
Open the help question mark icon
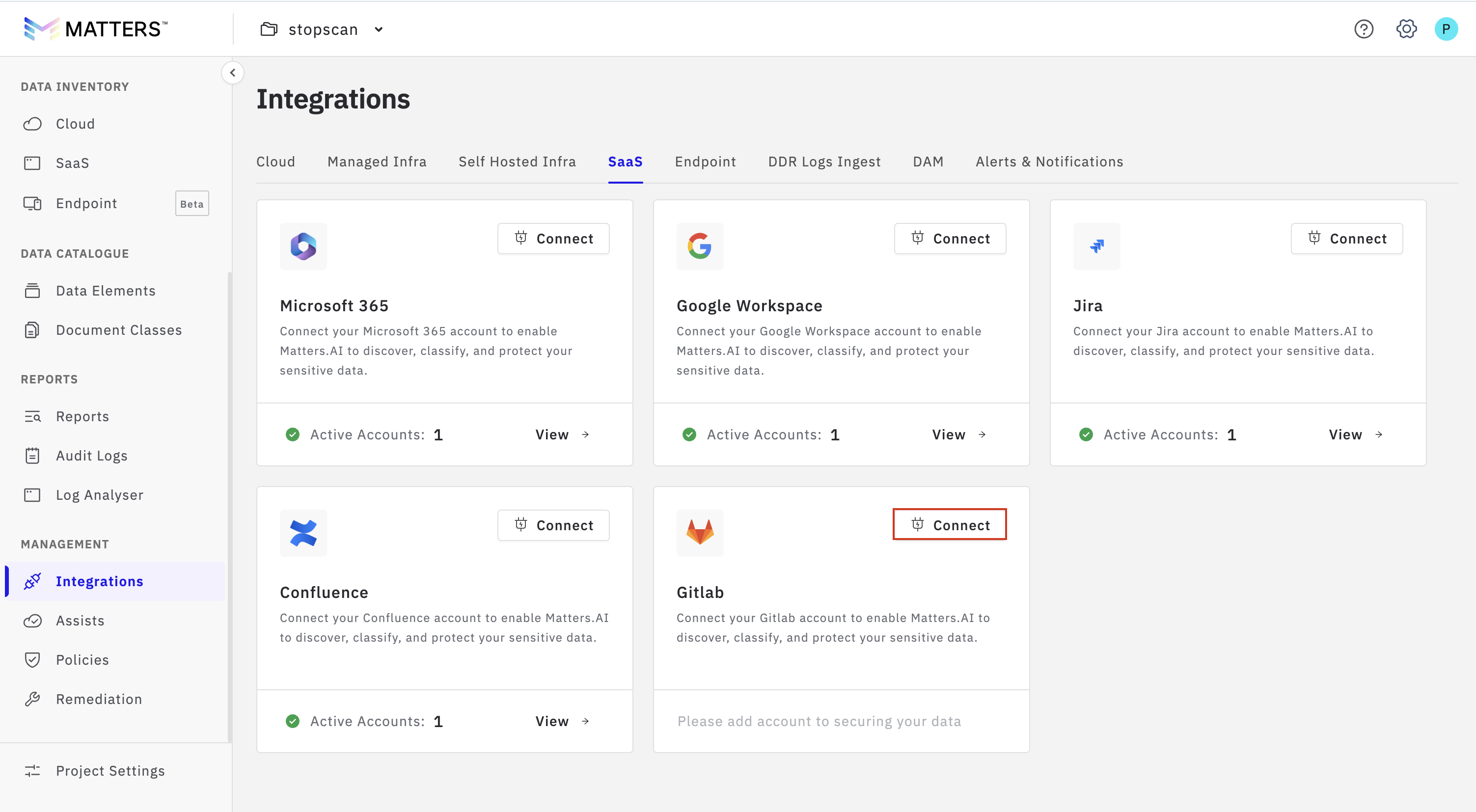1364,28
